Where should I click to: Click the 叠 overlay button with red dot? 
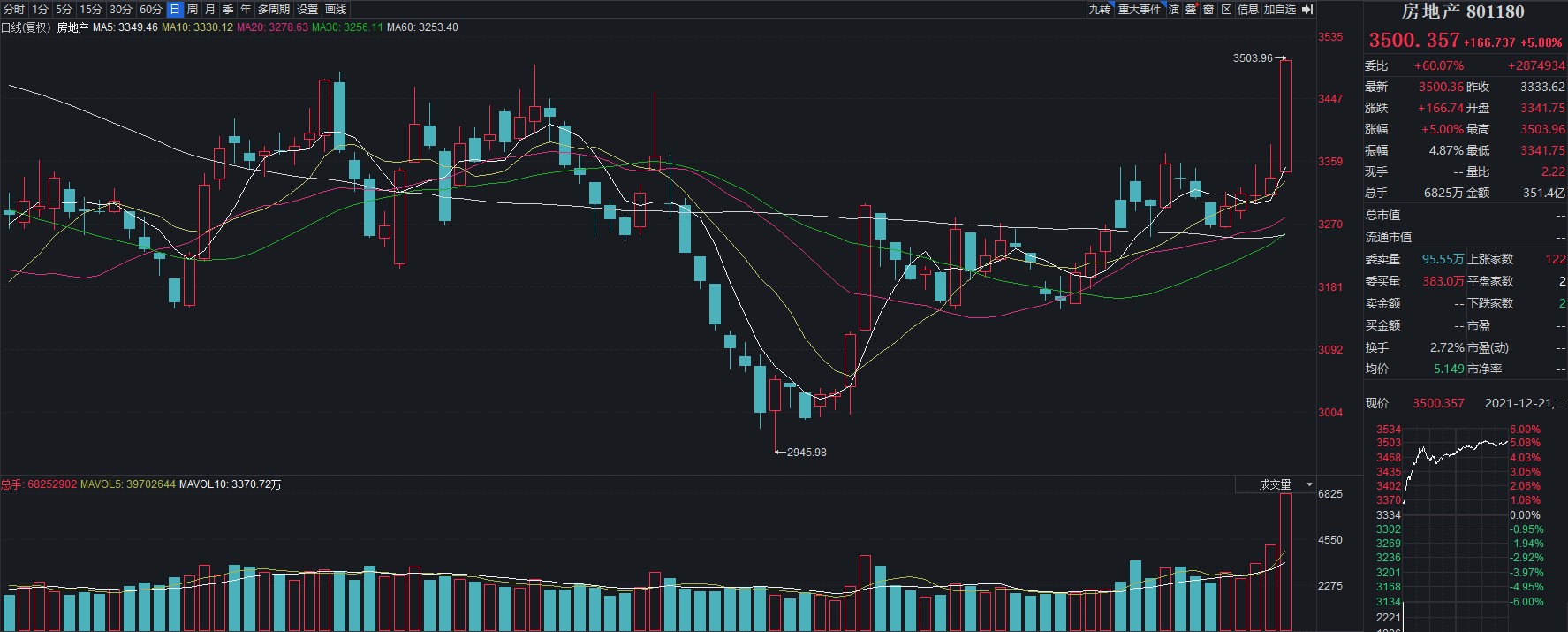(x=1191, y=10)
